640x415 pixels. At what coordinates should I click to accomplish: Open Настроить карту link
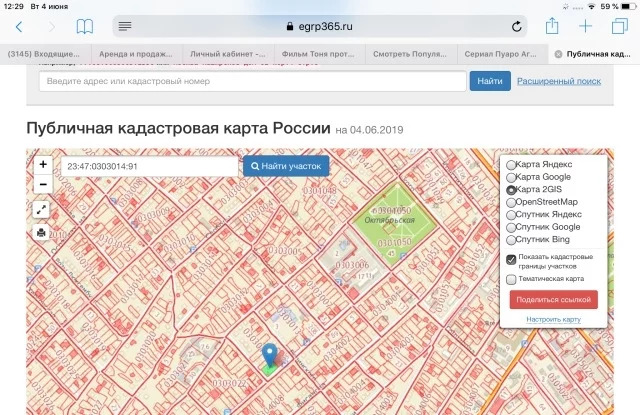coord(553,320)
